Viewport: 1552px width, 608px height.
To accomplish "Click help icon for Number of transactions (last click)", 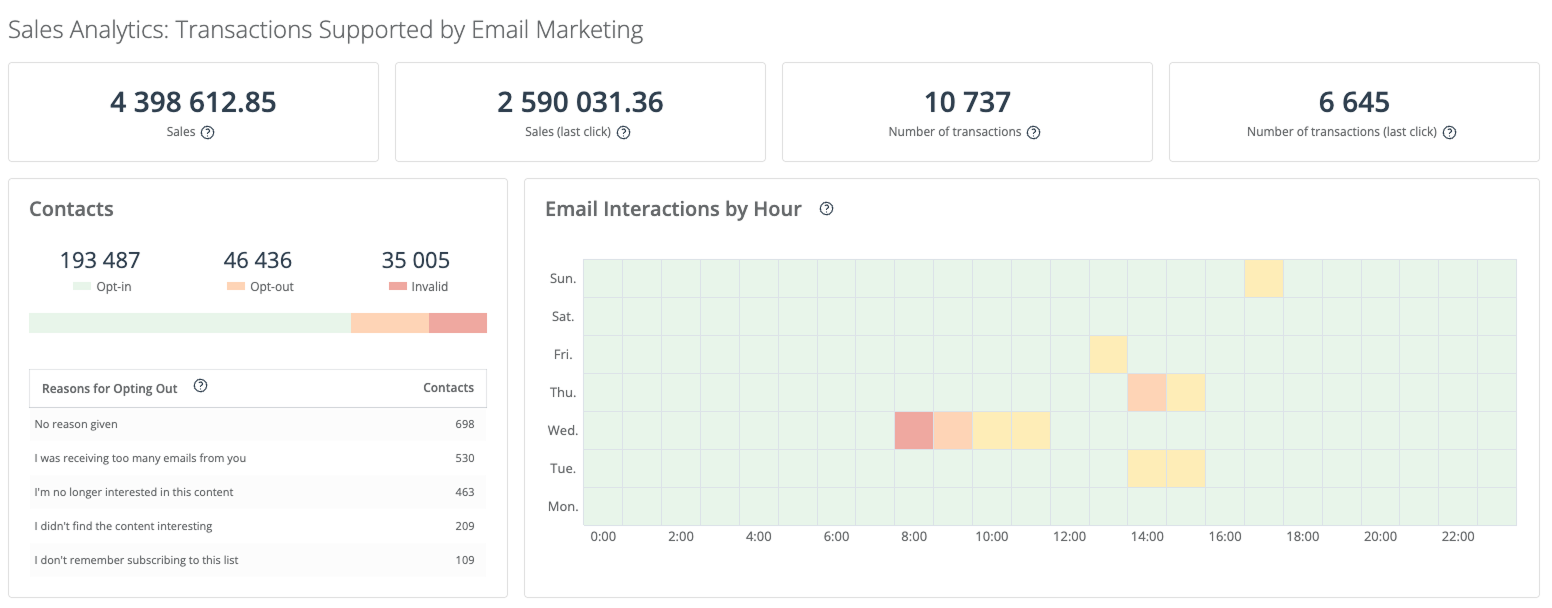I will 1449,132.
